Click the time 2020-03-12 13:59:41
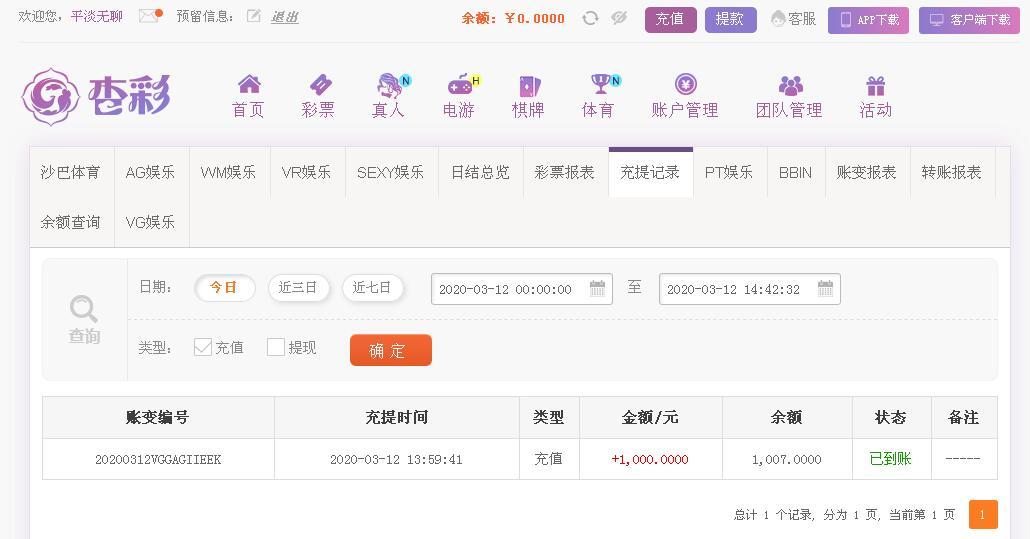The image size is (1030, 539). click(396, 460)
